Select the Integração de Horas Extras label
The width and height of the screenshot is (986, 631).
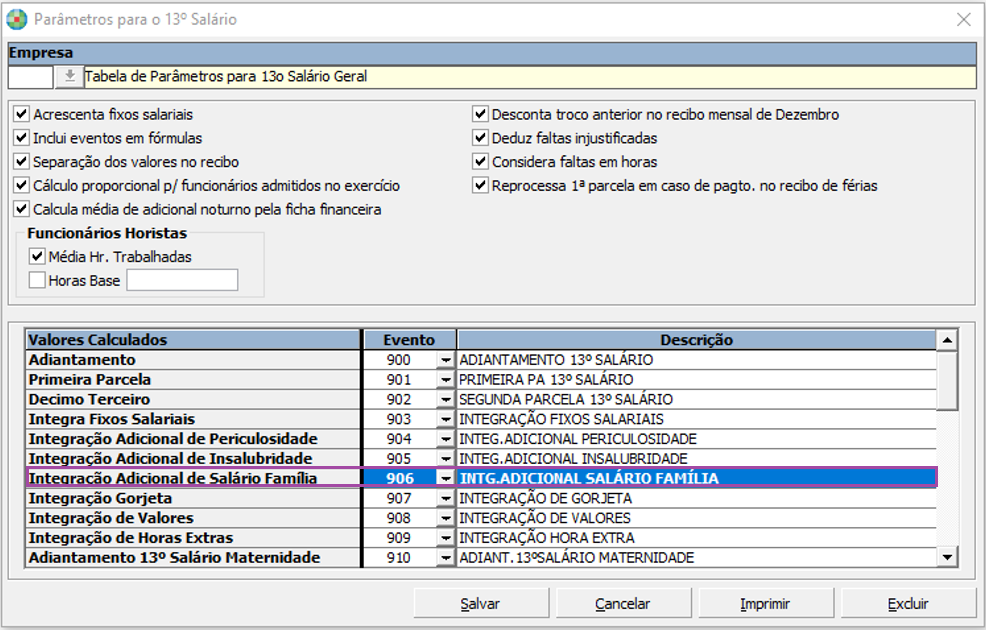click(193, 538)
